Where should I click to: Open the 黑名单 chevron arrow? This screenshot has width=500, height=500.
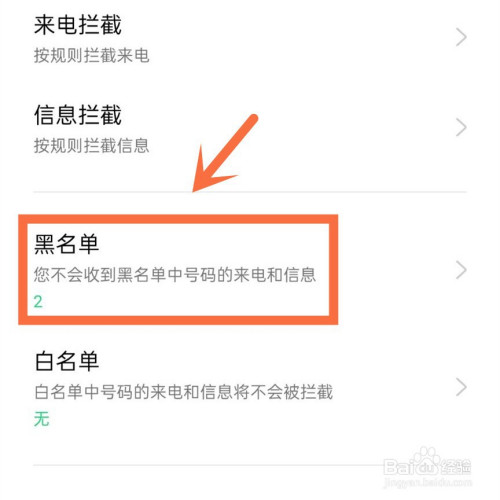(461, 270)
